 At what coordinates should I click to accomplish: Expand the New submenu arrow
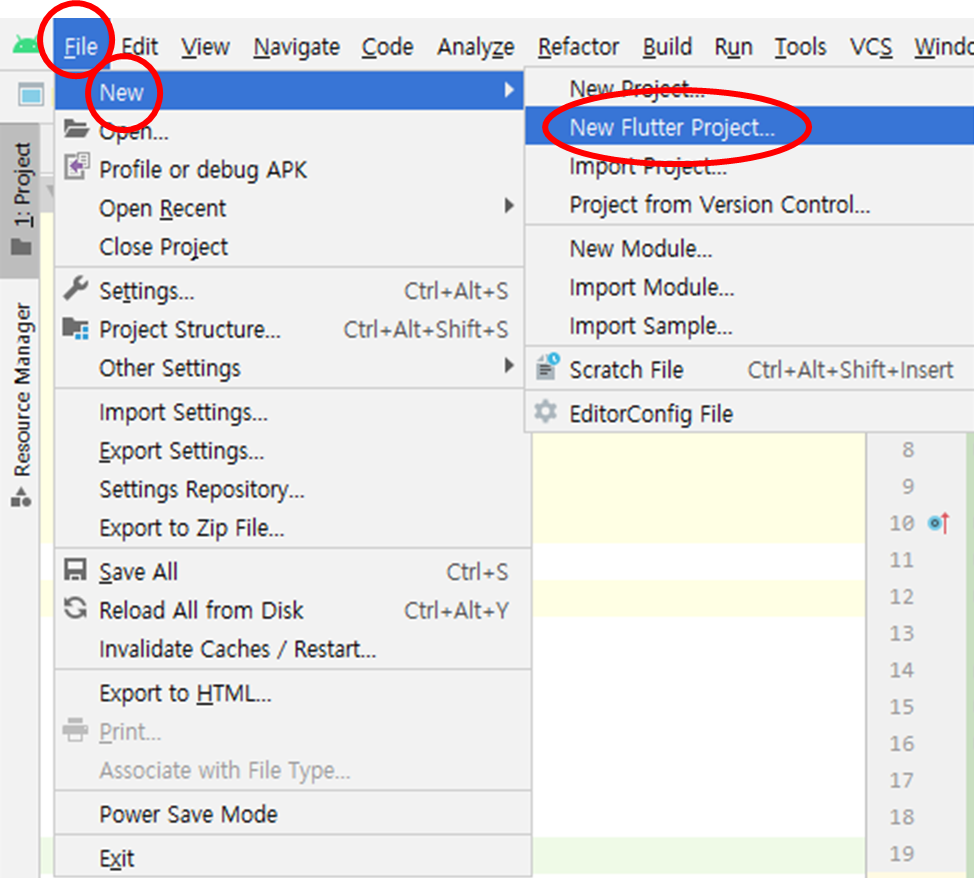pos(509,90)
